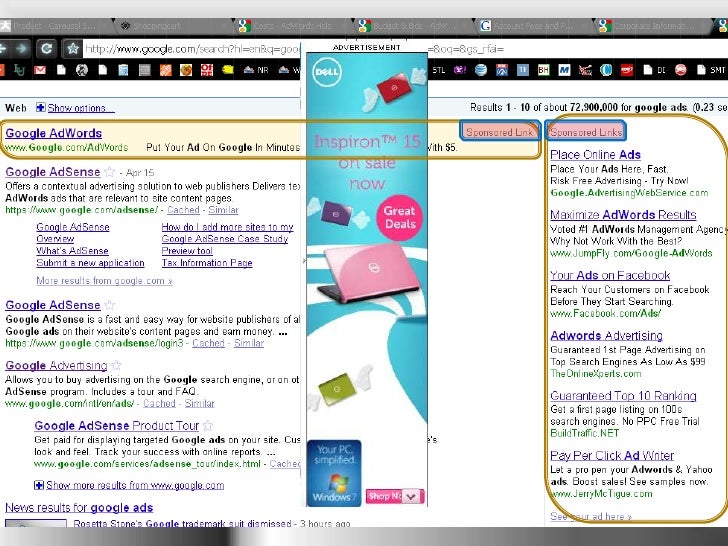Star the first Google AdSense result
This screenshot has width=728, height=546.
111,172
